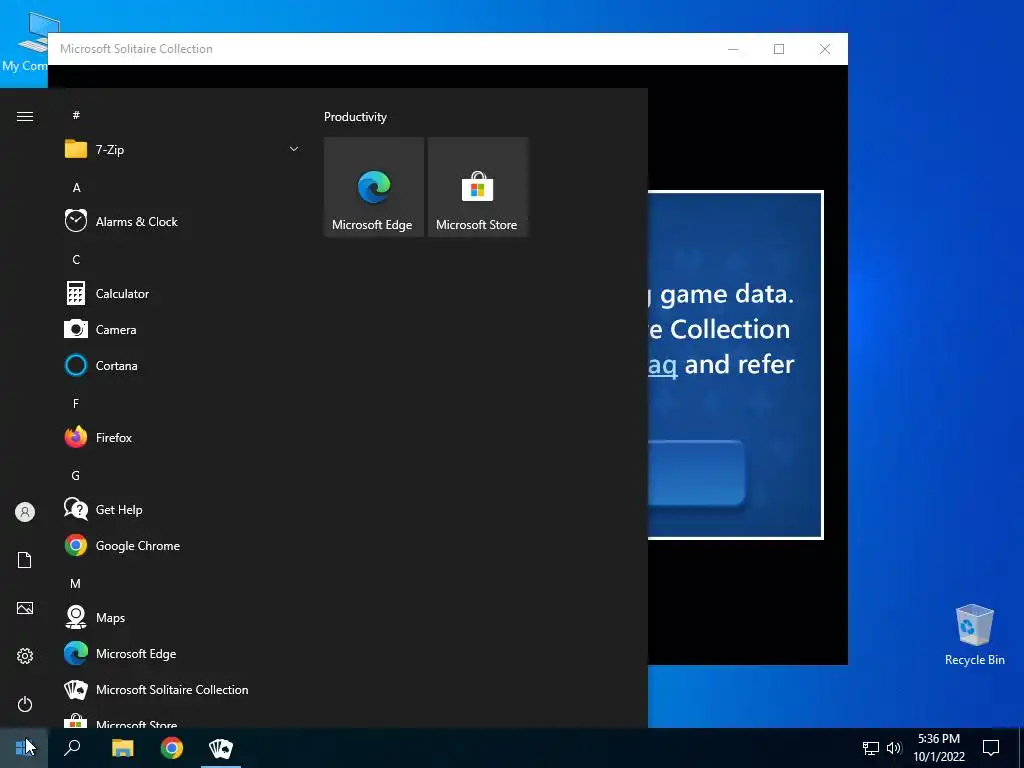This screenshot has width=1024, height=768.
Task: Open Cortana from app list
Action: 182,365
